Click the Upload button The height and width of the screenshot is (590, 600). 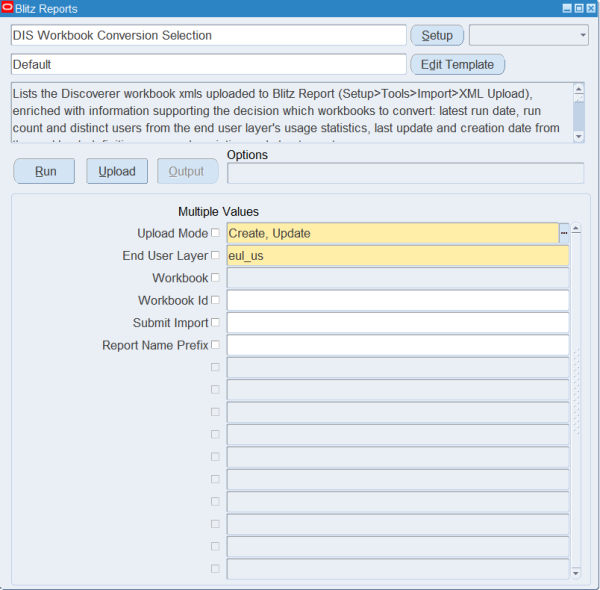pyautogui.click(x=117, y=171)
